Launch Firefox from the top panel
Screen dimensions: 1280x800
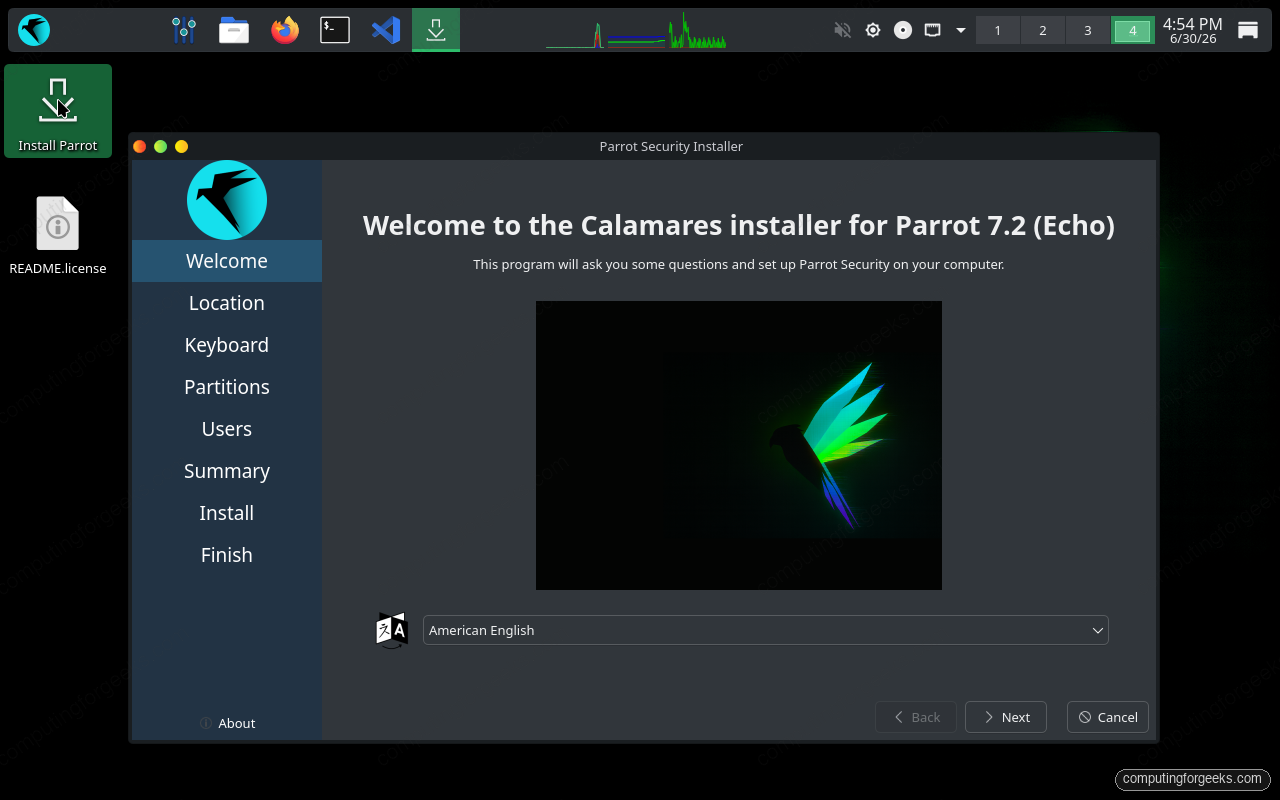(x=285, y=30)
